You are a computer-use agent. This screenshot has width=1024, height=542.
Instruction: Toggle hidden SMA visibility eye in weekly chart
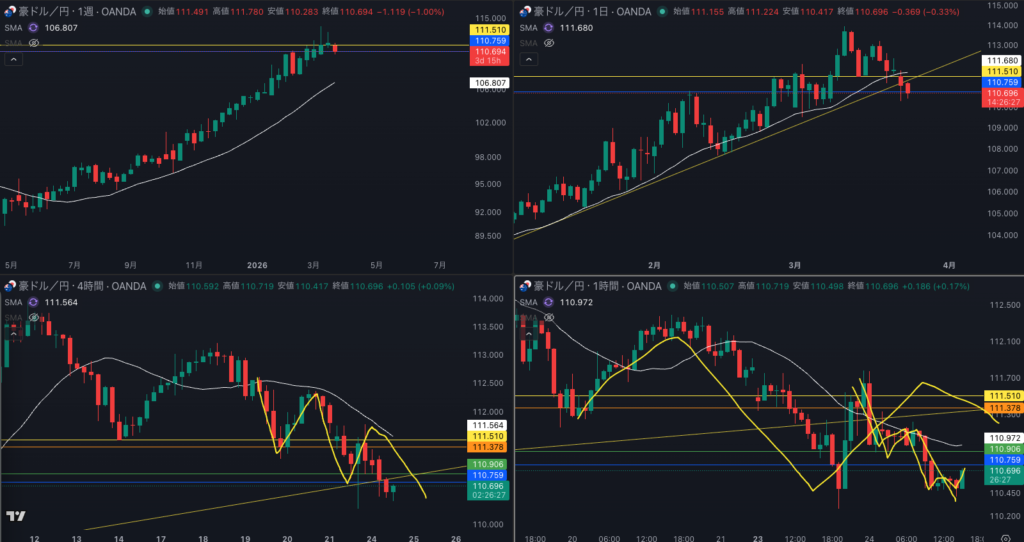pyautogui.click(x=33, y=44)
